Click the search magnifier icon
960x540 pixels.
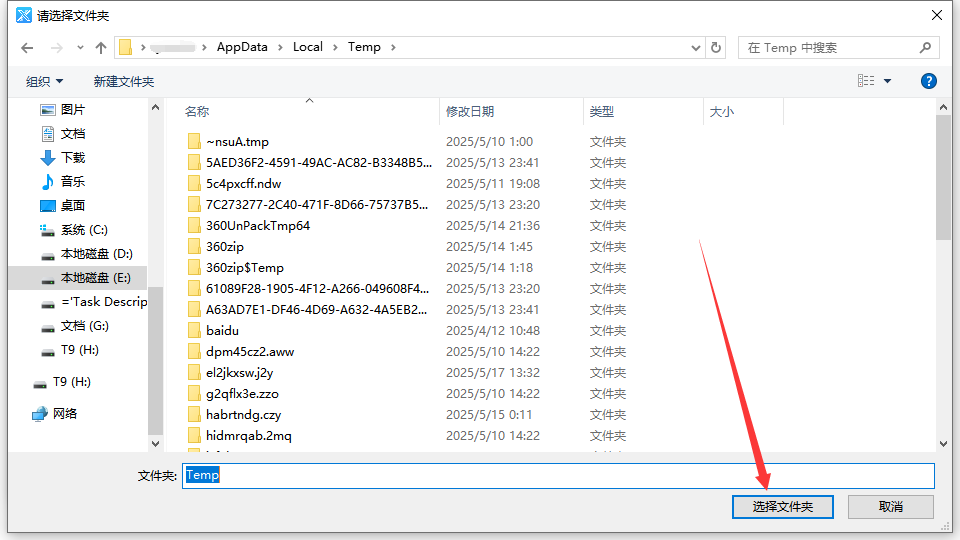pos(925,47)
